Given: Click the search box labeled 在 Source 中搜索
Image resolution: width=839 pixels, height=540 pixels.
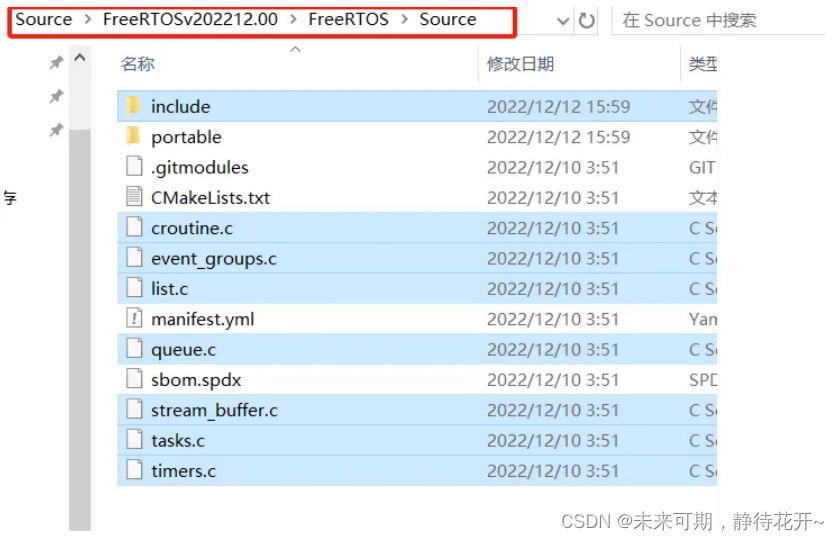Looking at the screenshot, I should click(x=718, y=20).
